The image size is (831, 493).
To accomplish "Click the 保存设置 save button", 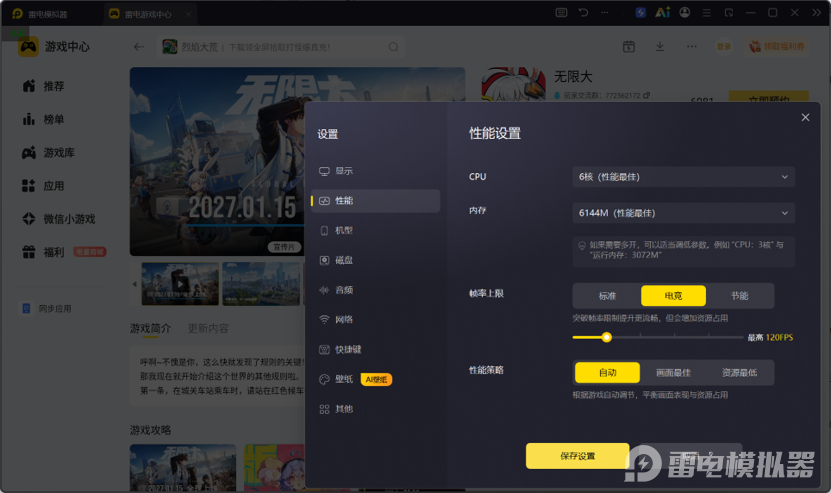I will click(578, 456).
